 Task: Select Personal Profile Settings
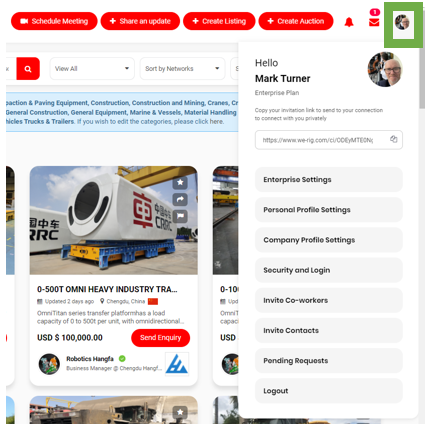(x=329, y=210)
